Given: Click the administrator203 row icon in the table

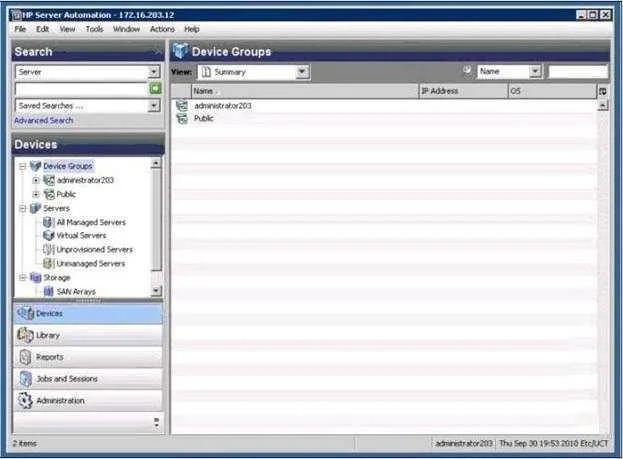Looking at the screenshot, I should pos(182,106).
